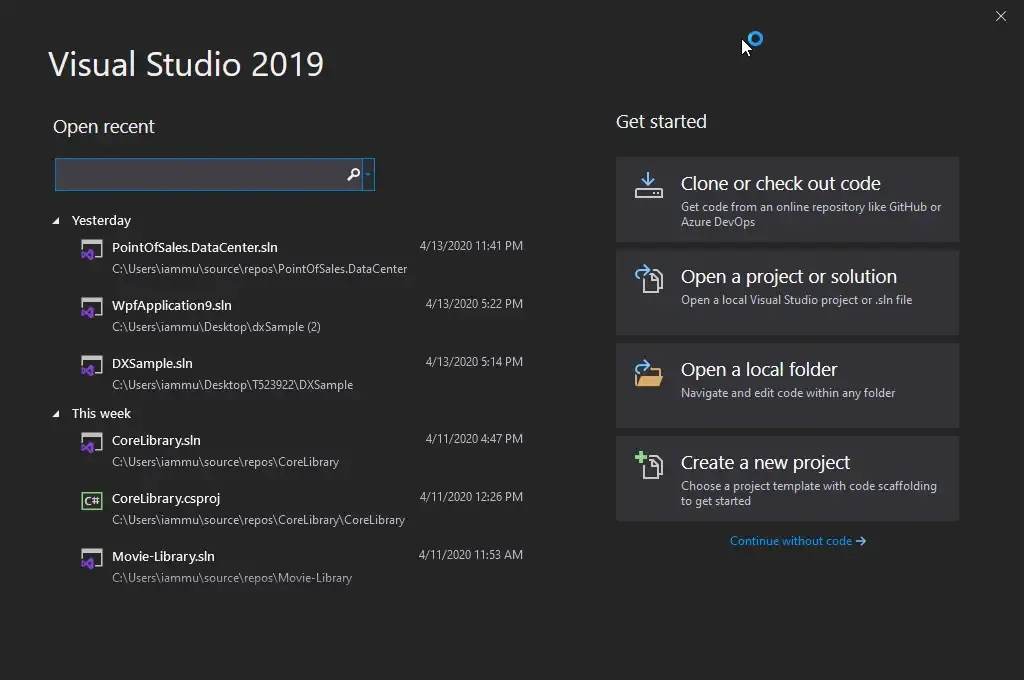Image resolution: width=1024 pixels, height=680 pixels.
Task: Click the solution icon beside Movie-Library.sln
Action: coord(92,558)
